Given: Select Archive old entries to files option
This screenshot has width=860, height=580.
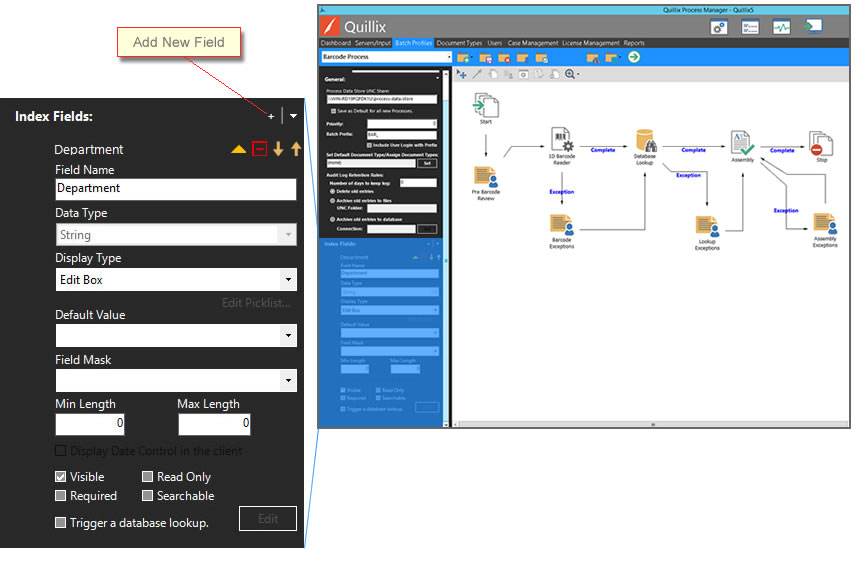Looking at the screenshot, I should pos(332,201).
